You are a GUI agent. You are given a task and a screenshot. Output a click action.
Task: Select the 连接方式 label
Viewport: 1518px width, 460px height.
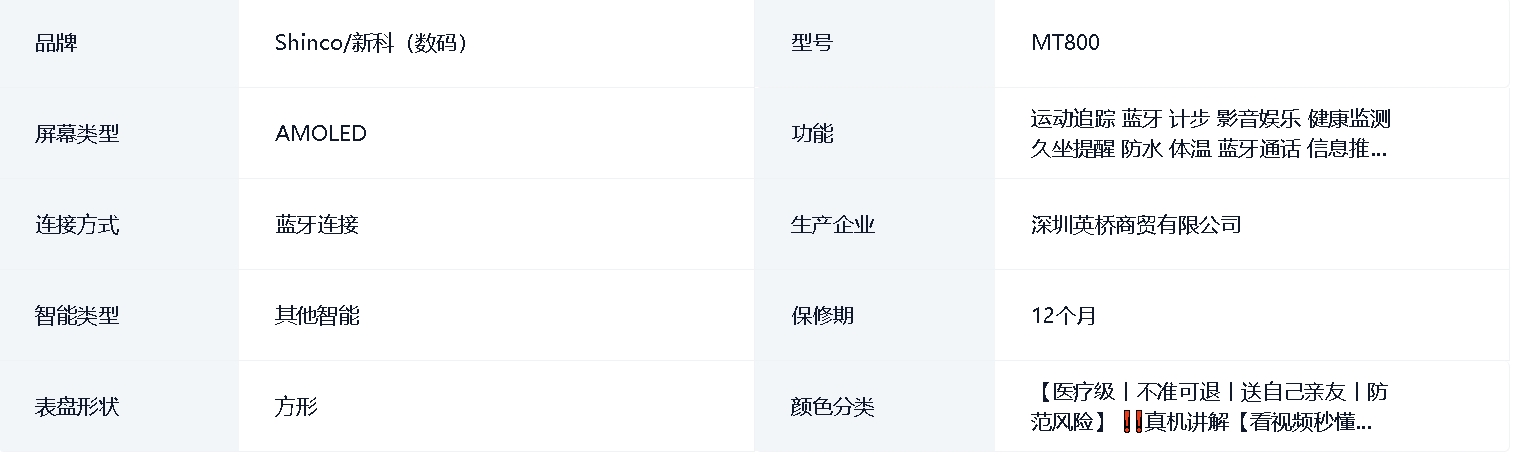point(77,225)
